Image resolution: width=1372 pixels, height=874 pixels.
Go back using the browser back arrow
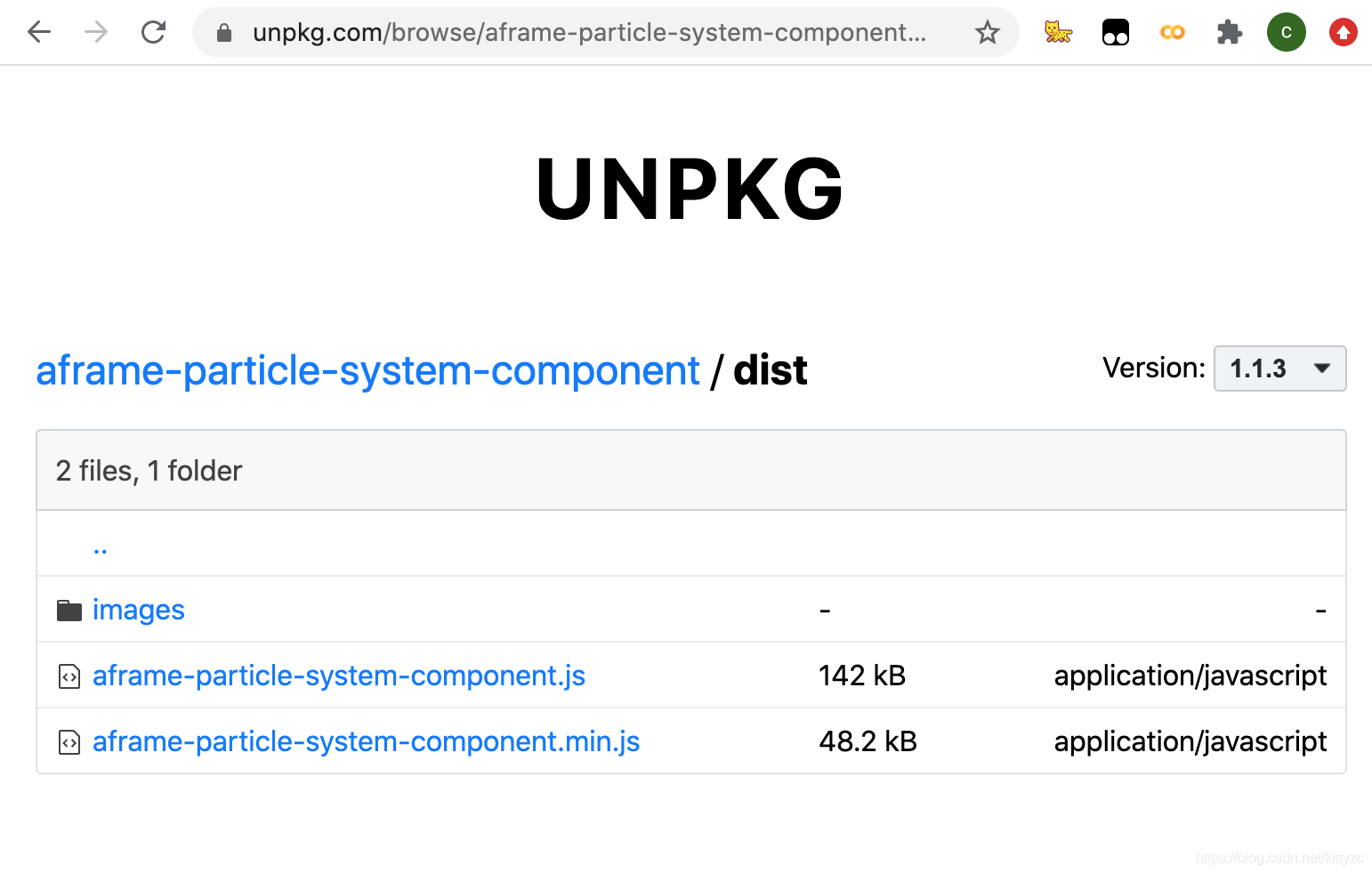click(39, 33)
